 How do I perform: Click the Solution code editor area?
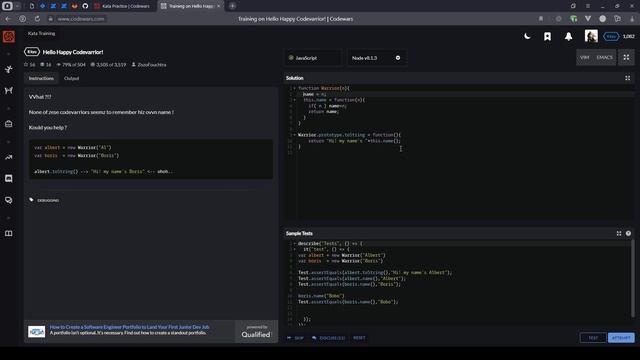pos(459,153)
